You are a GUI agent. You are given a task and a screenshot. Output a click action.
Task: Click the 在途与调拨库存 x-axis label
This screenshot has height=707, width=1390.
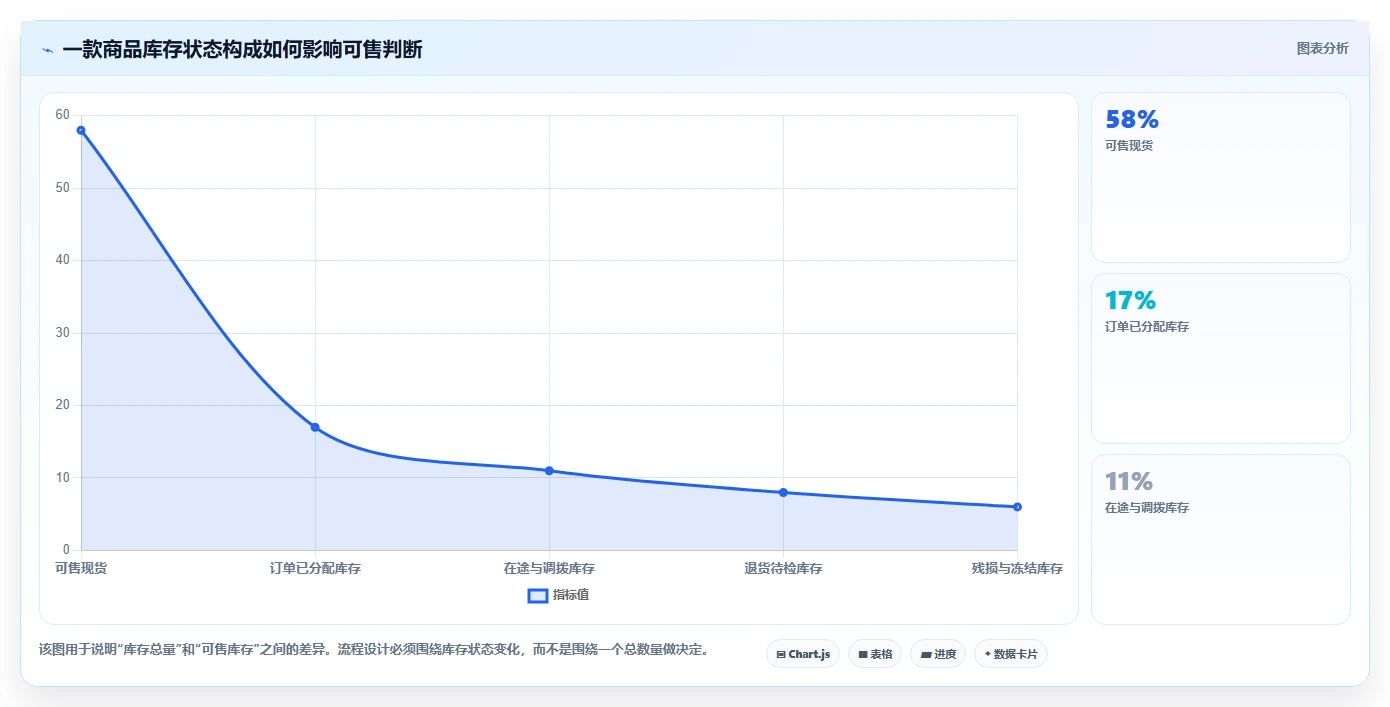coord(549,569)
